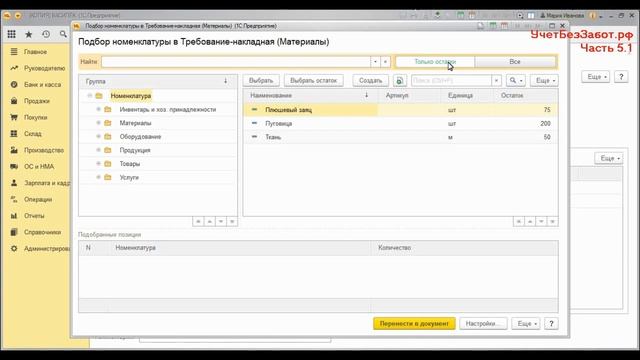Open Зарплата и кадры section
The image size is (640, 360).
click(47, 183)
